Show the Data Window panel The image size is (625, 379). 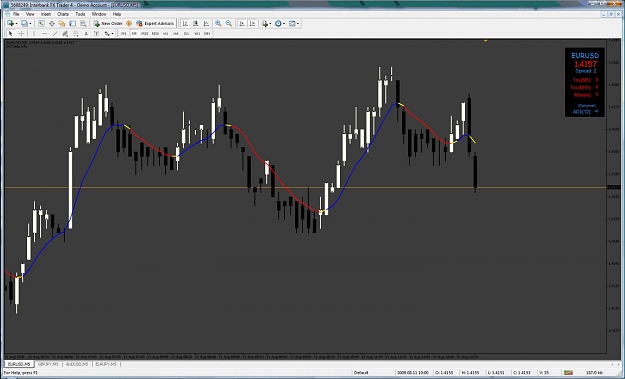pyautogui.click(x=52, y=24)
